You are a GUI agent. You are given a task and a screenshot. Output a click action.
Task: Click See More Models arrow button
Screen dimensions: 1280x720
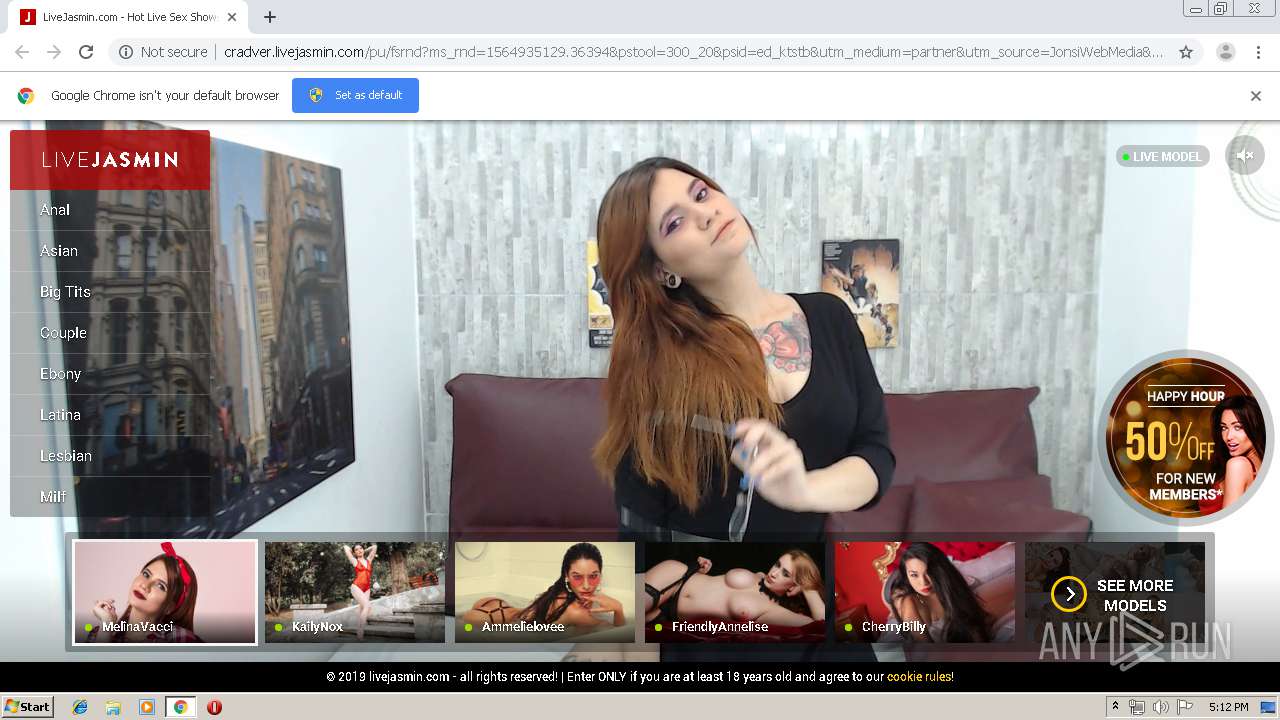[x=1069, y=594]
